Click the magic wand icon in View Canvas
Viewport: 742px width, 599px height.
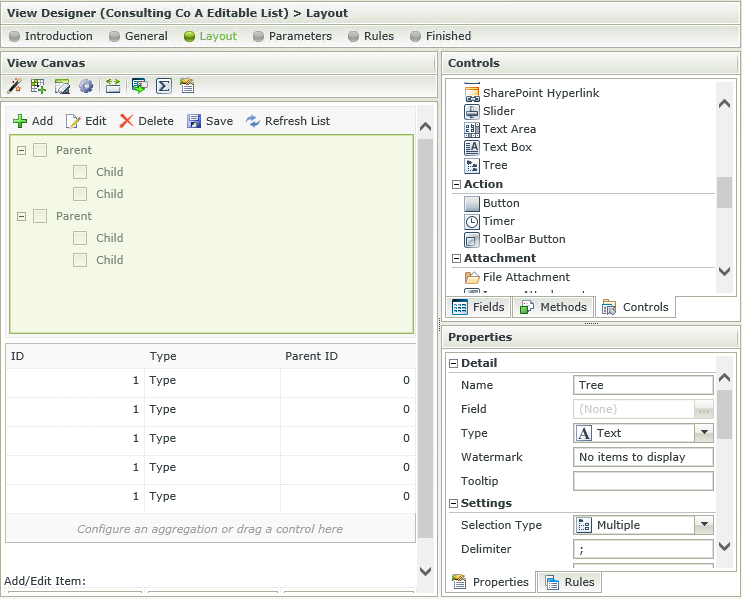(14, 86)
